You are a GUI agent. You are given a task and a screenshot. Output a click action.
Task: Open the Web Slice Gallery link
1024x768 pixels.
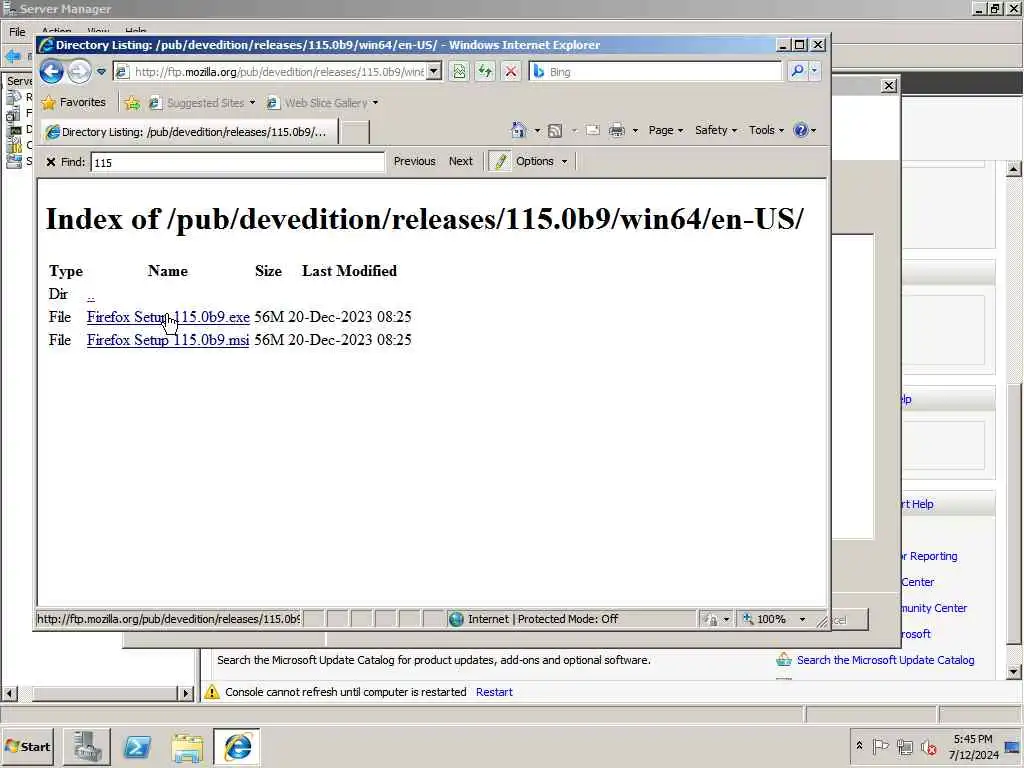coord(322,103)
